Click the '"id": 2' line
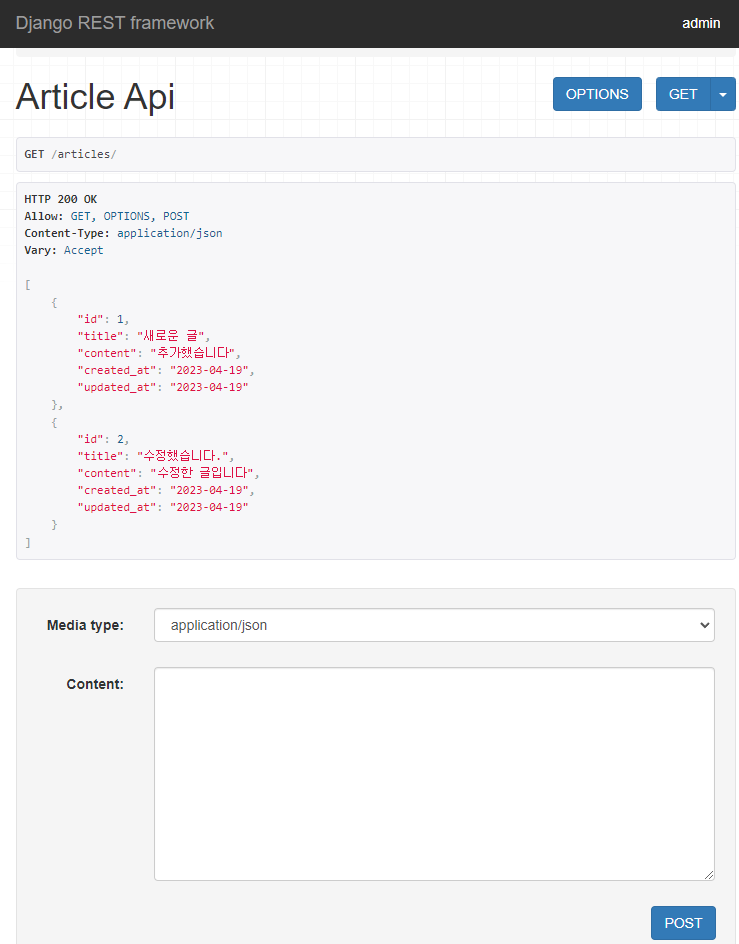 [103, 439]
